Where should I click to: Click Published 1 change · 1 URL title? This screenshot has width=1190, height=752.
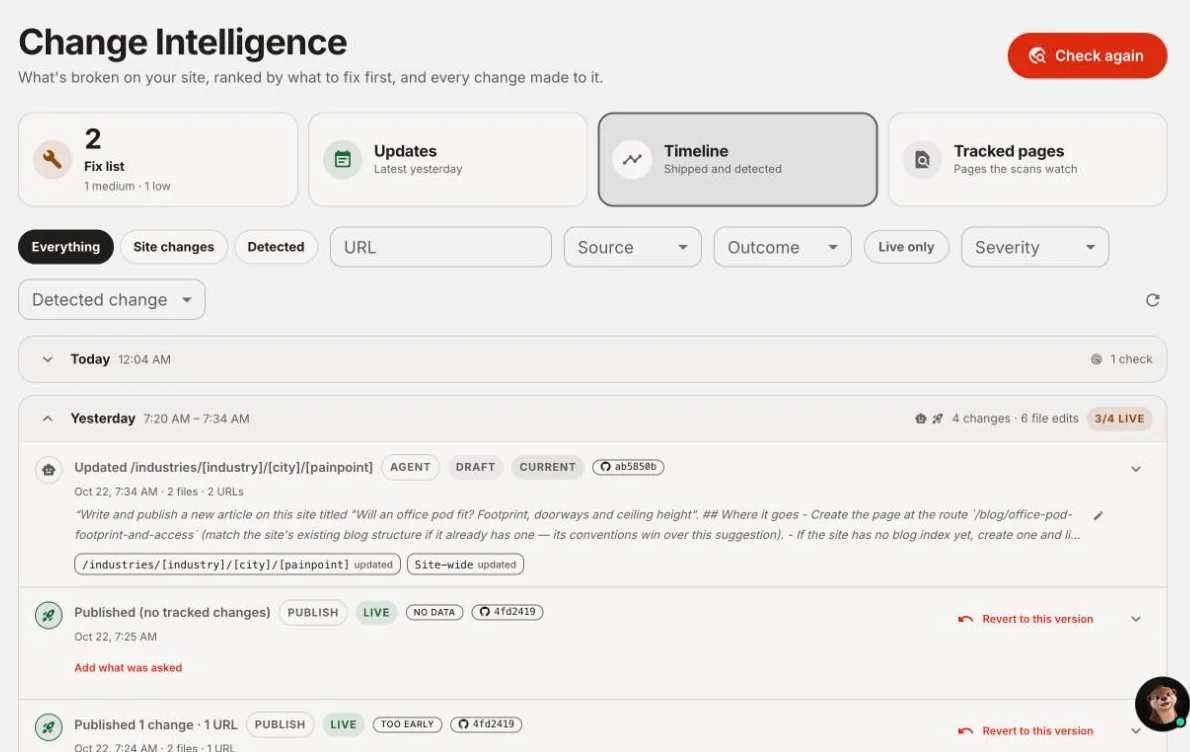point(156,725)
